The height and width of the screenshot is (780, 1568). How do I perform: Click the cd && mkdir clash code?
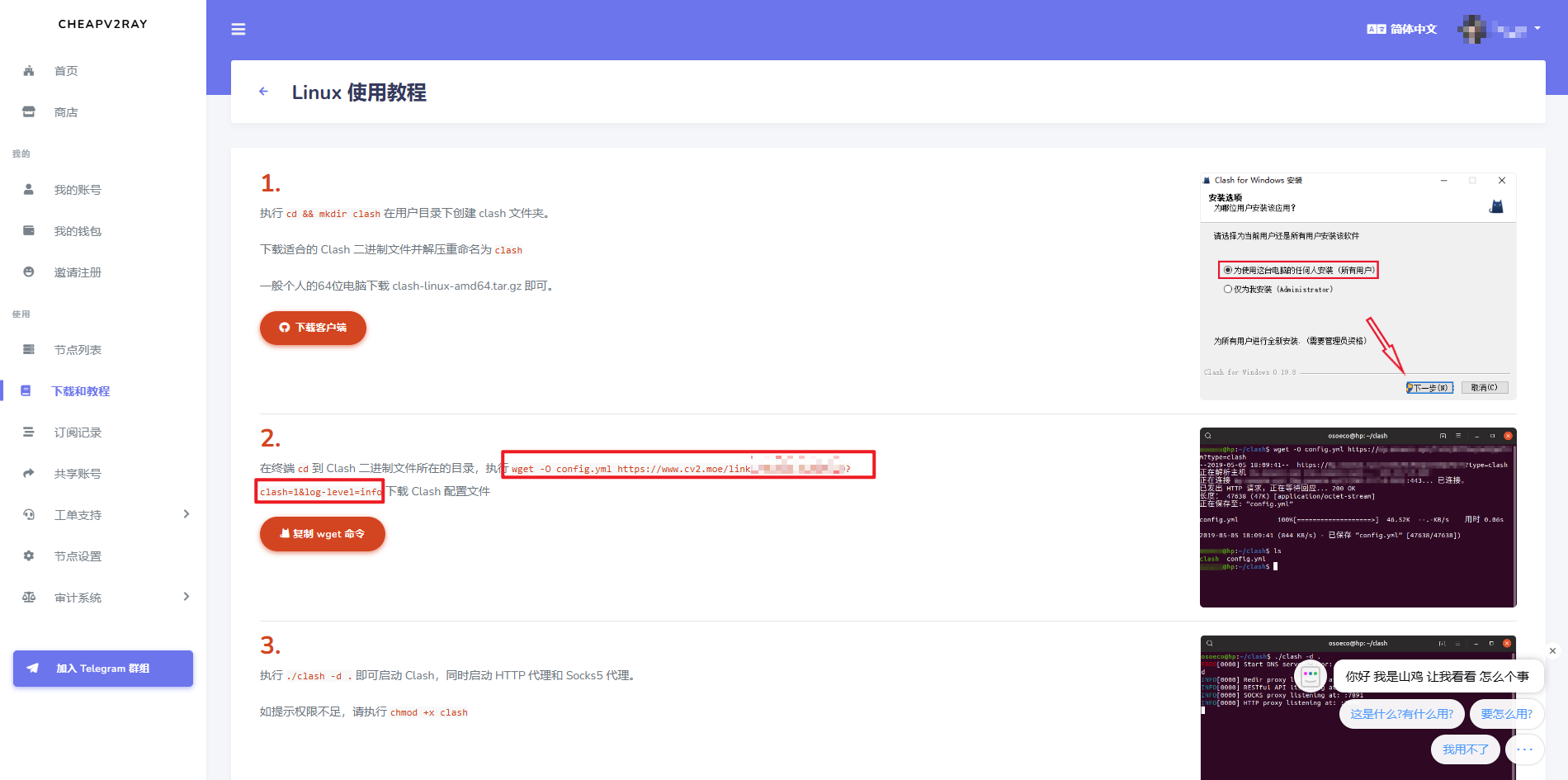(x=333, y=214)
